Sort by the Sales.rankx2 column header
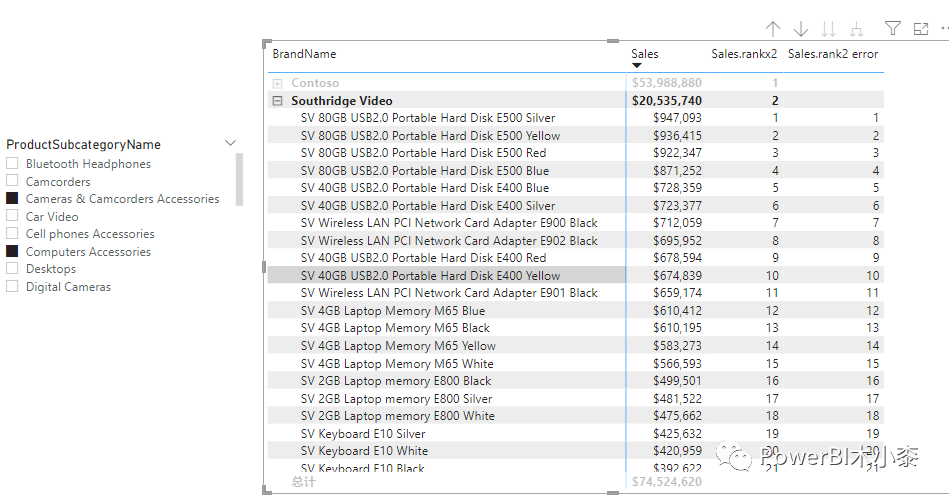Image resolution: width=949 pixels, height=498 pixels. click(x=744, y=54)
